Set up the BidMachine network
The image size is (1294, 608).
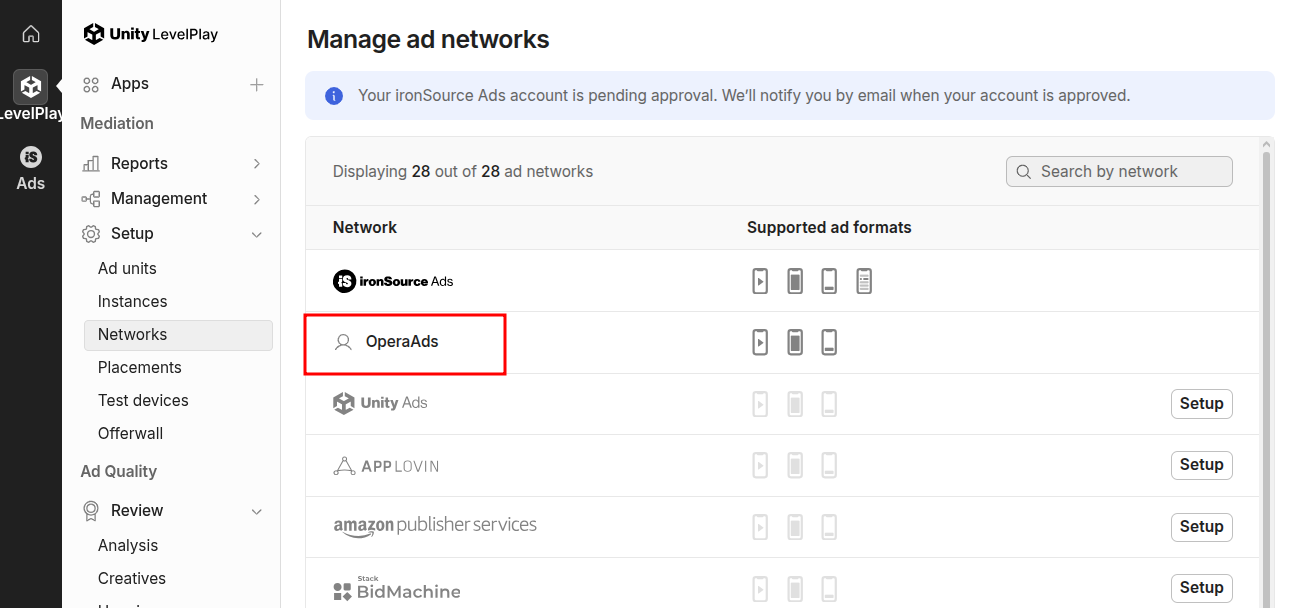tap(1201, 588)
